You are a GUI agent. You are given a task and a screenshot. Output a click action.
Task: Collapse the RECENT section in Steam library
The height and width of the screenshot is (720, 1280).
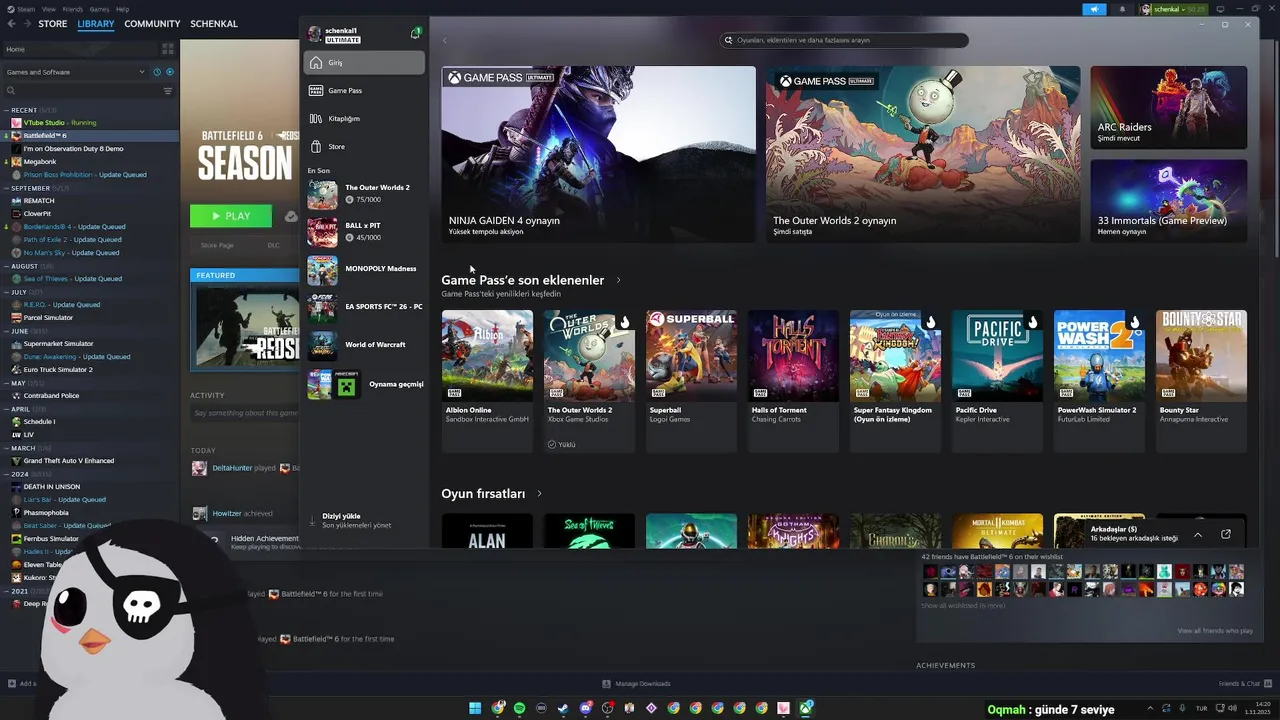pos(8,110)
